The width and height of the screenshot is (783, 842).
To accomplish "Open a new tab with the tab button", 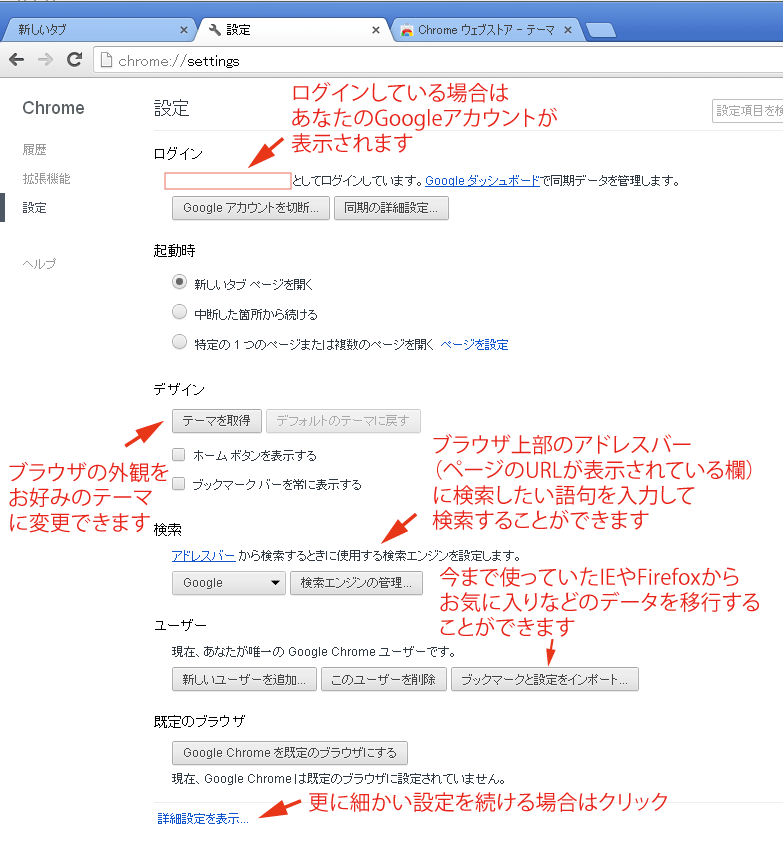I will coord(601,30).
